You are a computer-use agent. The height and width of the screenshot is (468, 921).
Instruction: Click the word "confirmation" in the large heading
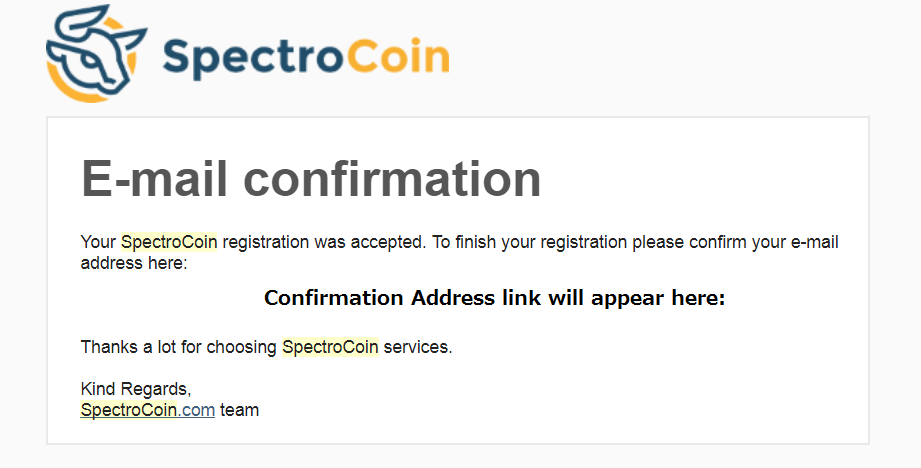[x=393, y=179]
